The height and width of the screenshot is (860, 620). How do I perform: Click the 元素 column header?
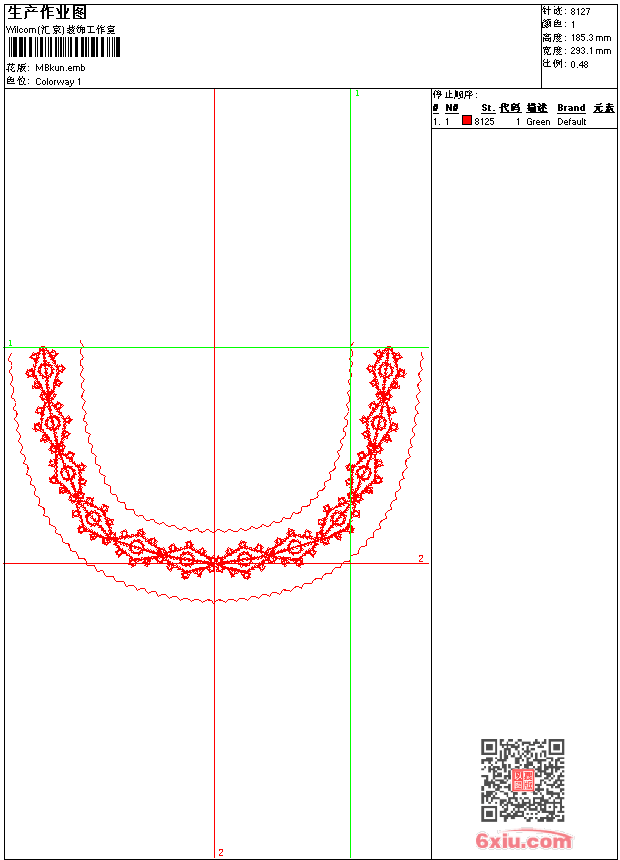[x=603, y=108]
